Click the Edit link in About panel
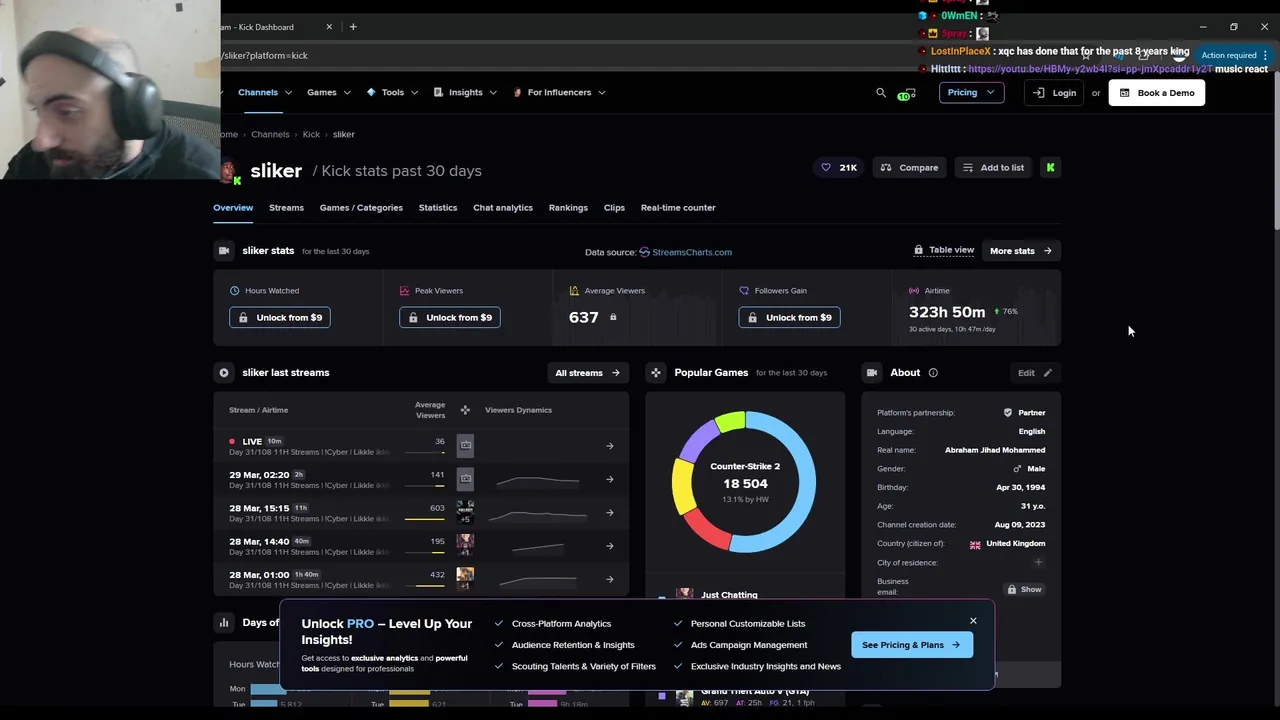This screenshot has width=1280, height=720. click(1035, 373)
